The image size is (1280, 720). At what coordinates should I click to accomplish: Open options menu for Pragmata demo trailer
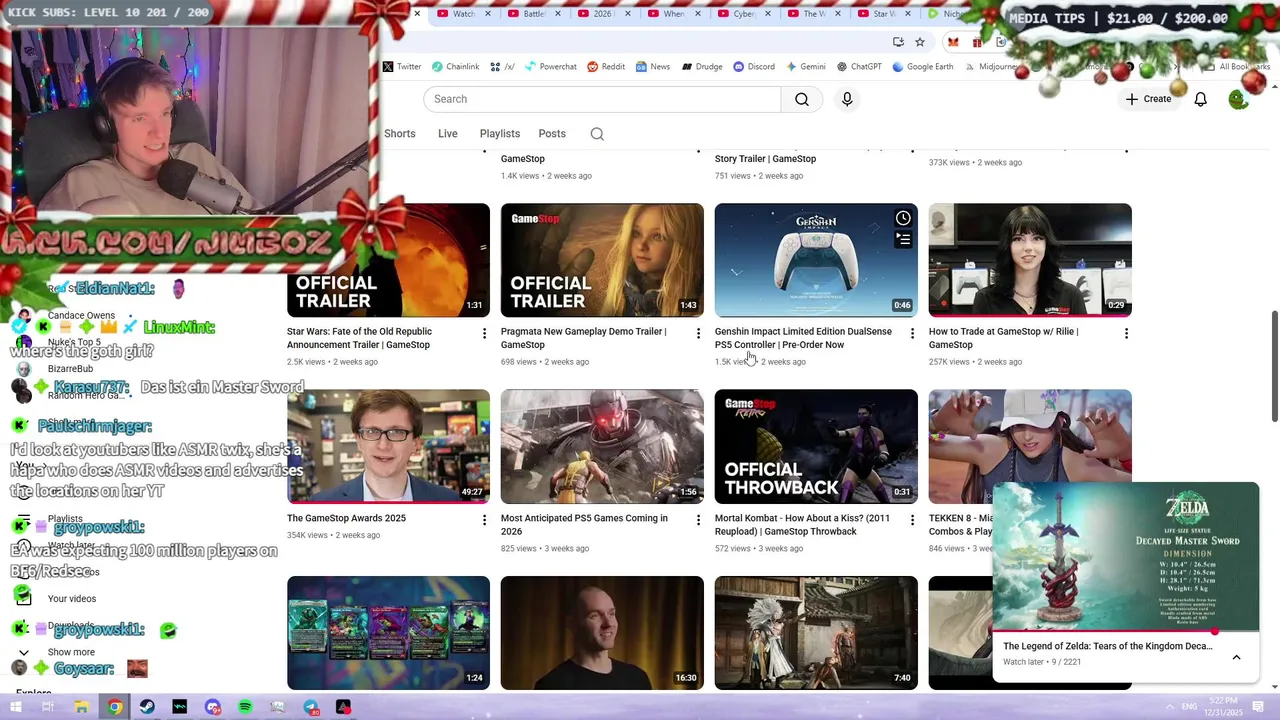[x=698, y=333]
